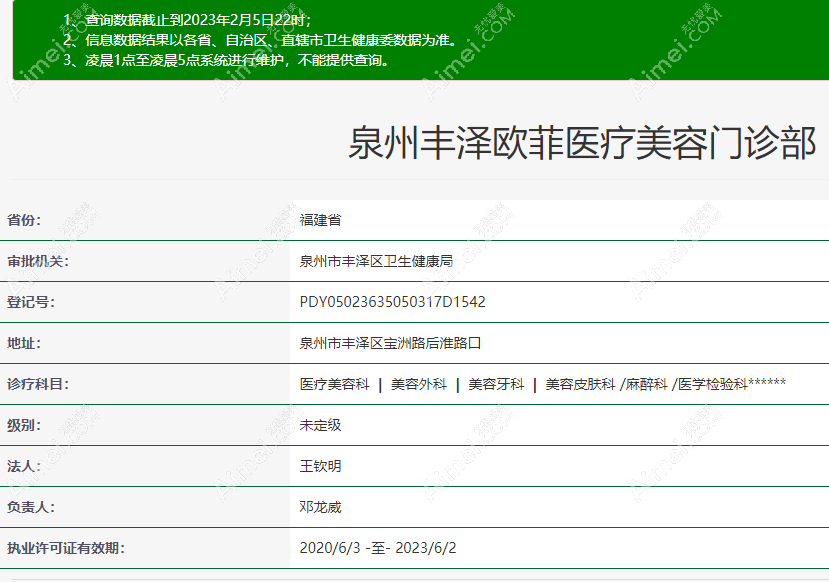Select 美容外科 in the subjects row
This screenshot has height=582, width=829.
[x=419, y=384]
